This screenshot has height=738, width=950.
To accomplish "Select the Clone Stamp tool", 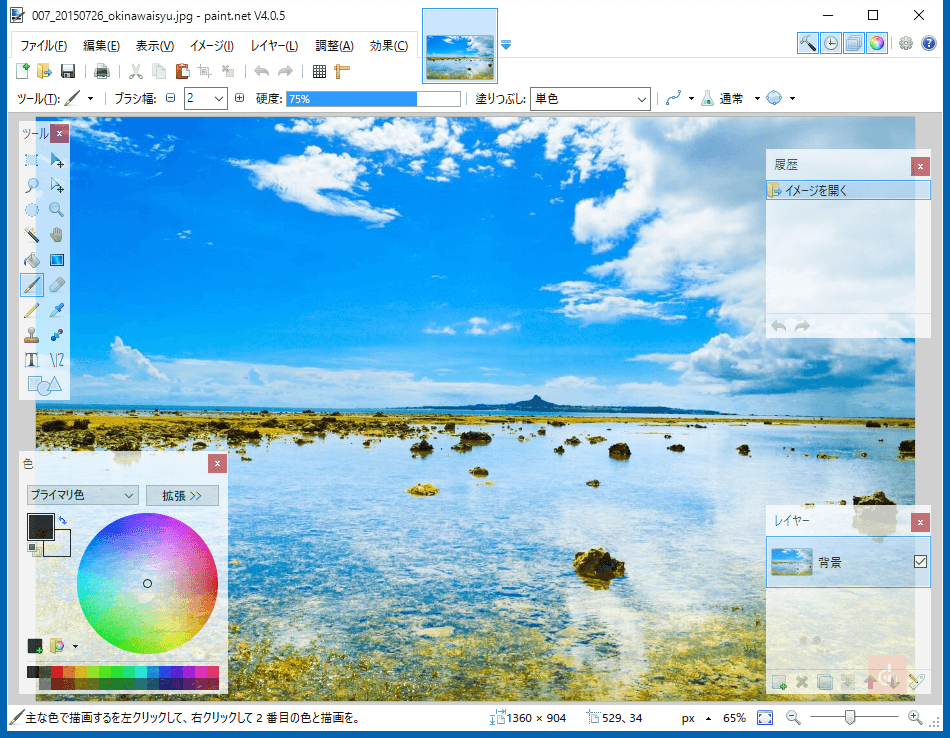I will pyautogui.click(x=32, y=335).
